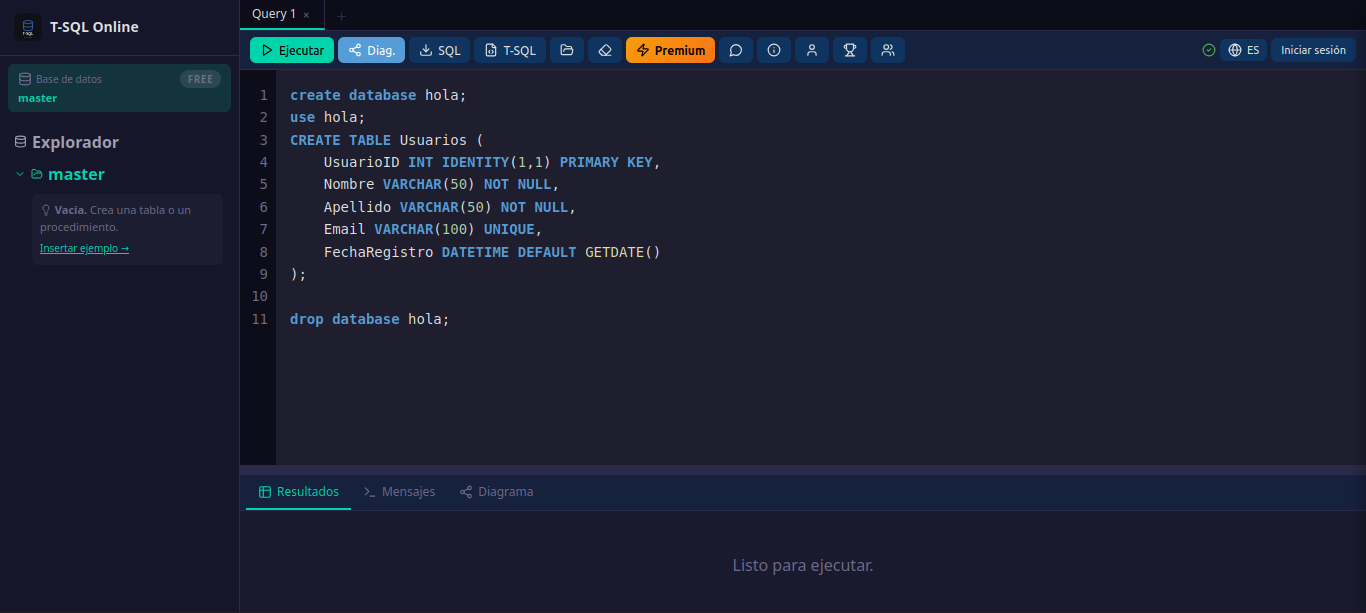Open the Diag. diagram button

pos(372,50)
